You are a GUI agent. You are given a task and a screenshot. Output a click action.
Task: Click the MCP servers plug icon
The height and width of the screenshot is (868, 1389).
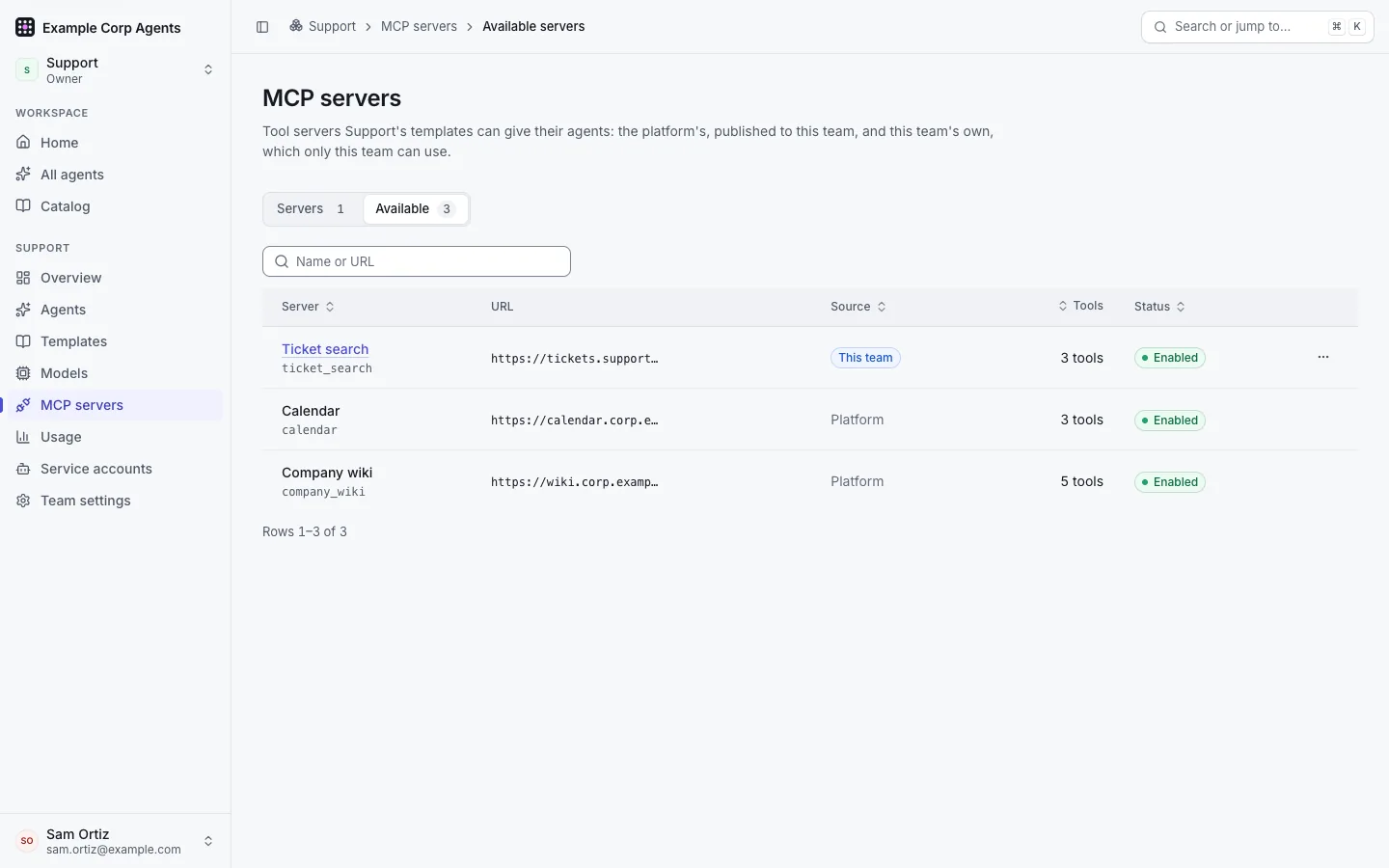(23, 405)
